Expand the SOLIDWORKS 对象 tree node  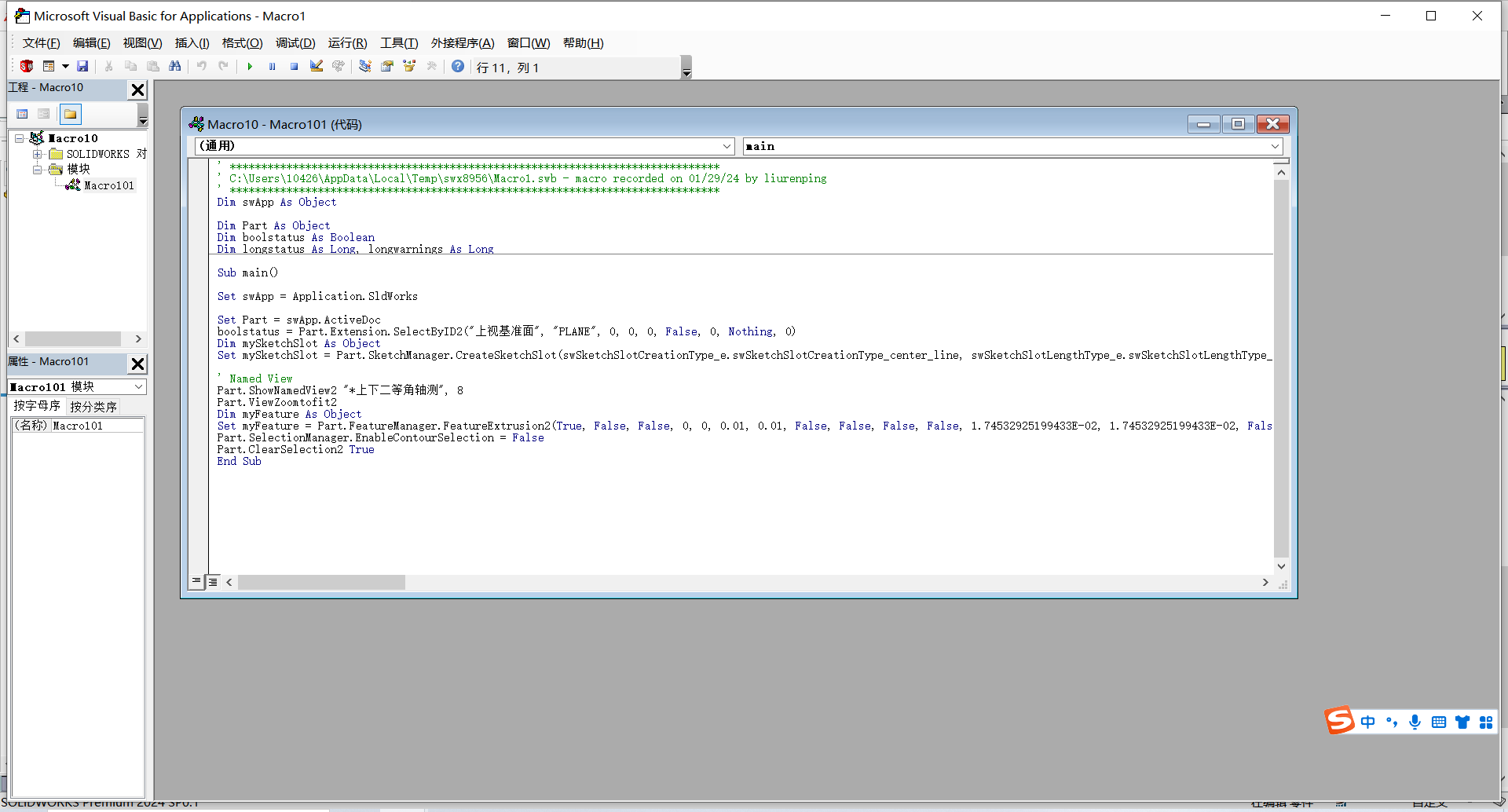point(38,154)
